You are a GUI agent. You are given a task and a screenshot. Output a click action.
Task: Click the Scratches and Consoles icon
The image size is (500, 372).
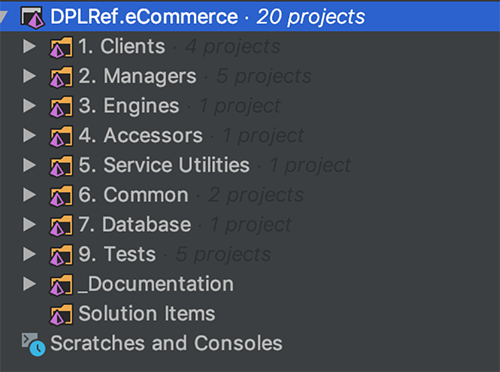coord(33,344)
